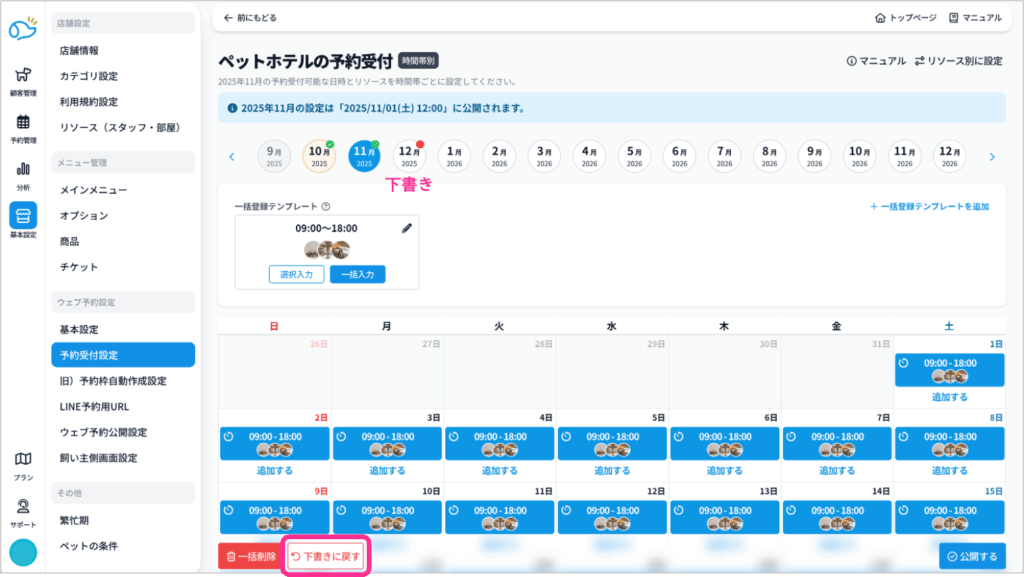Switch to リソース別に設定 mode
This screenshot has width=1024, height=577.
(x=957, y=61)
